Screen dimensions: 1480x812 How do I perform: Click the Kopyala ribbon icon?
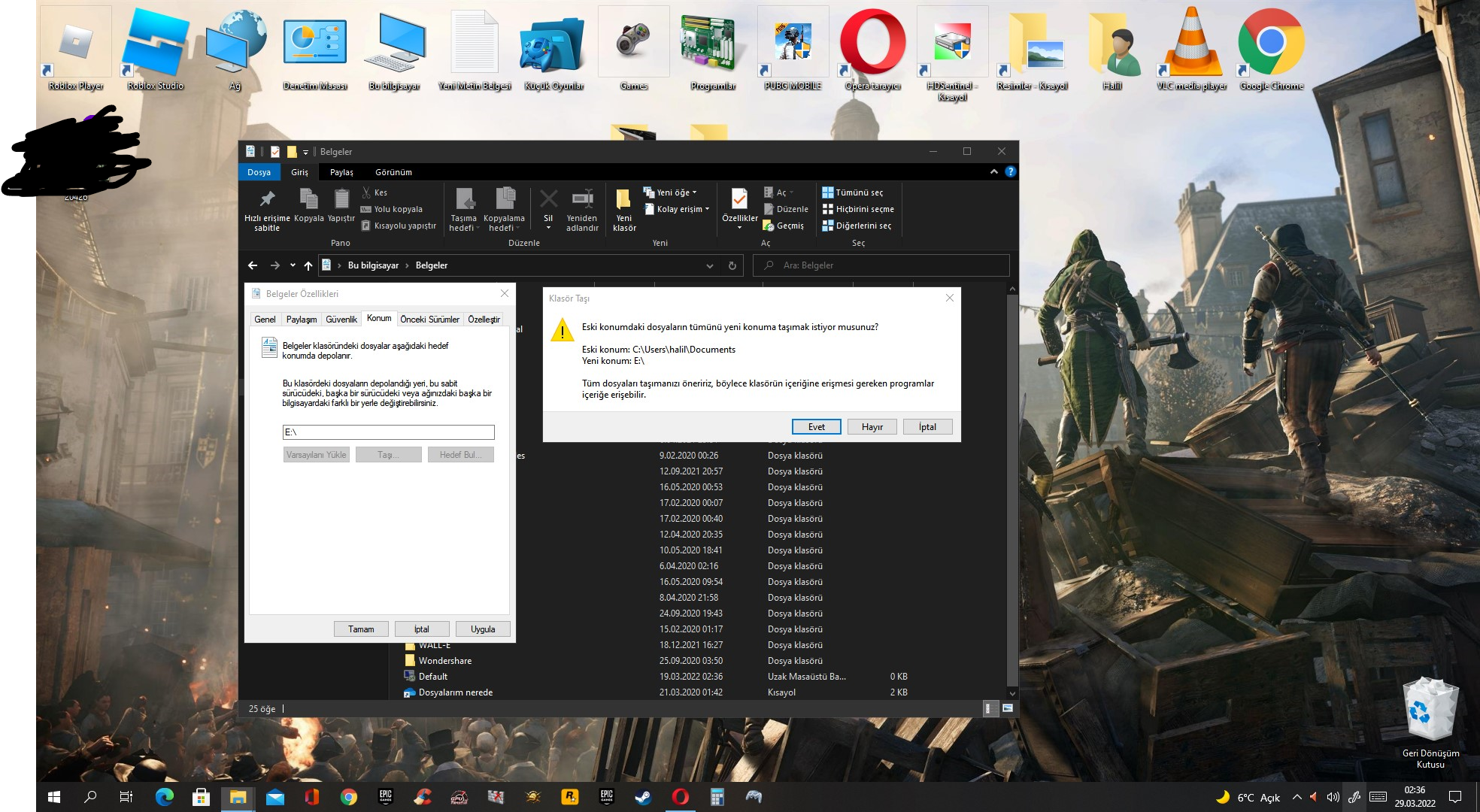[308, 198]
